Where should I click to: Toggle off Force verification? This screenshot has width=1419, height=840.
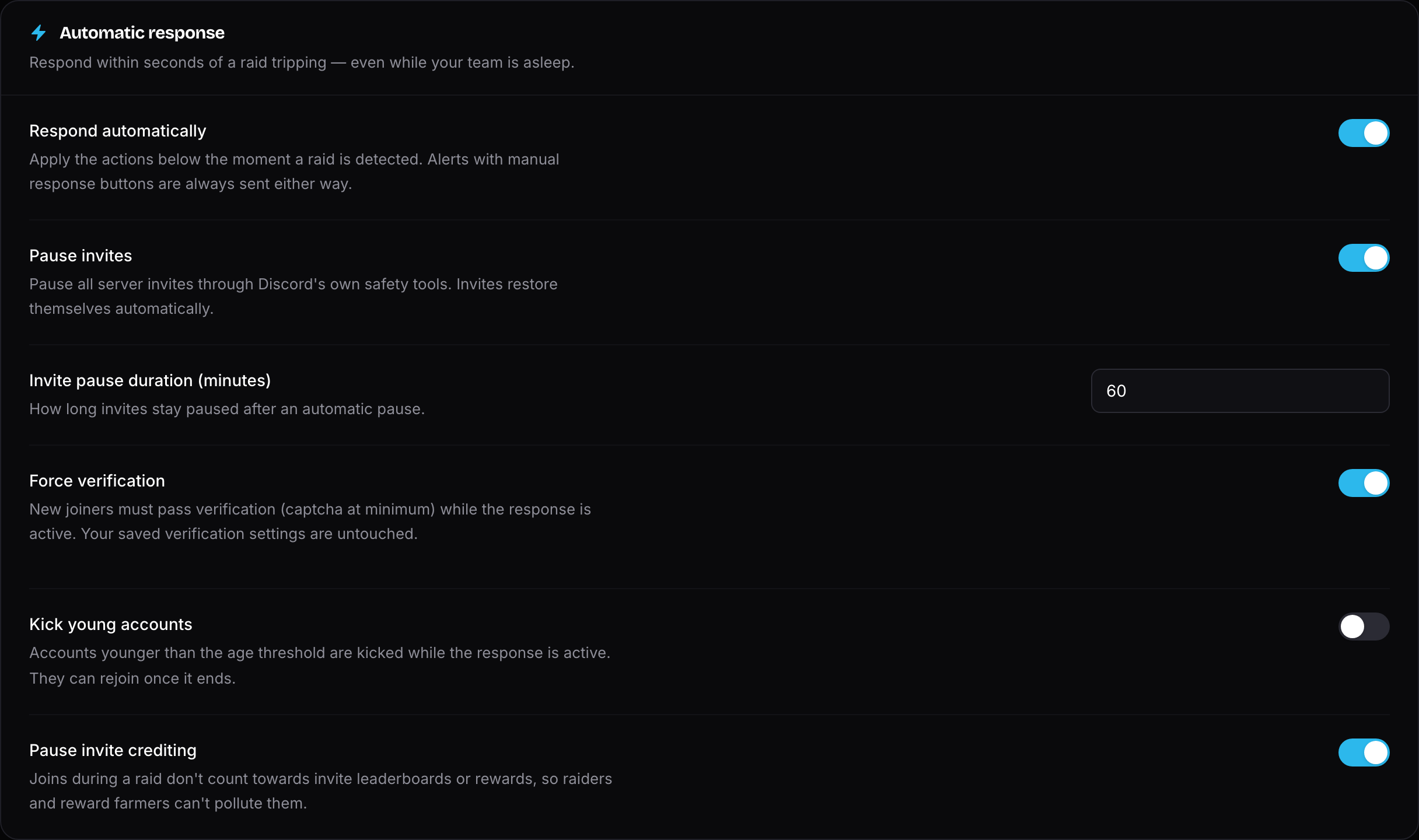(x=1364, y=483)
